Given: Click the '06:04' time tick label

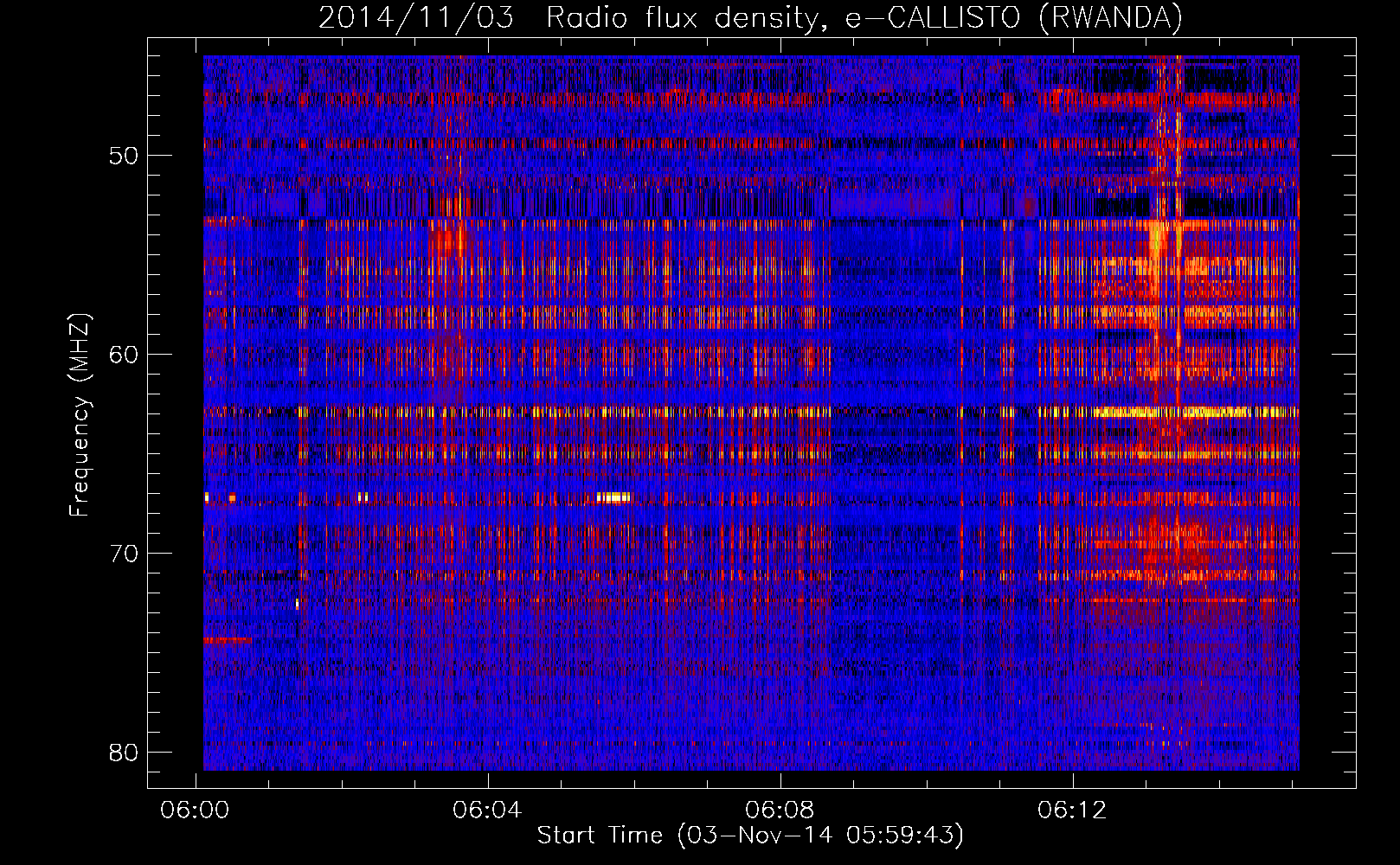Looking at the screenshot, I should click(x=487, y=811).
